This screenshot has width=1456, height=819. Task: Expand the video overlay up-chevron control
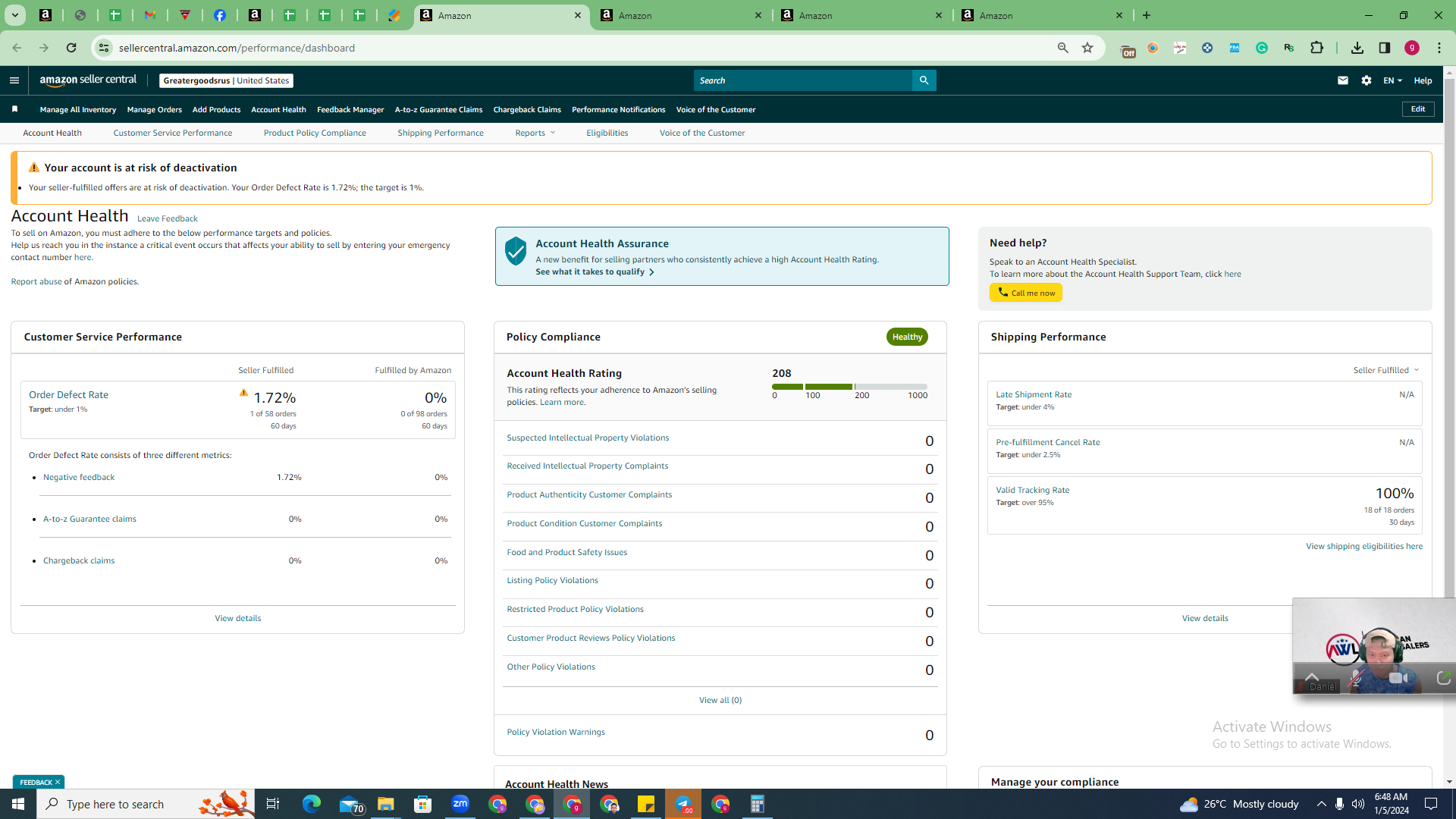coord(1312,676)
